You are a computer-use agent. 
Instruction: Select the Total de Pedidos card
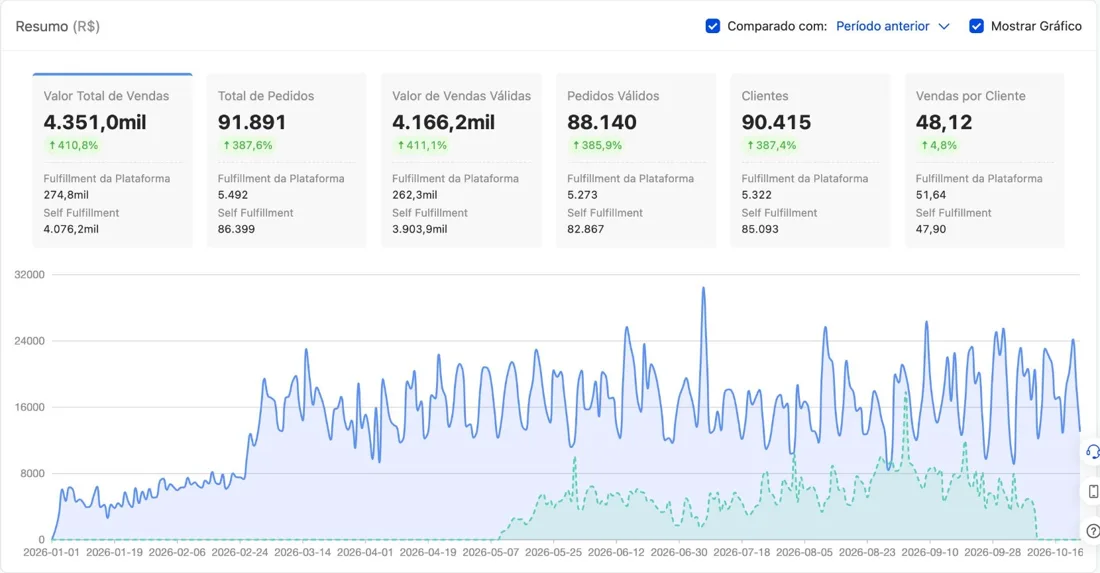pos(286,161)
